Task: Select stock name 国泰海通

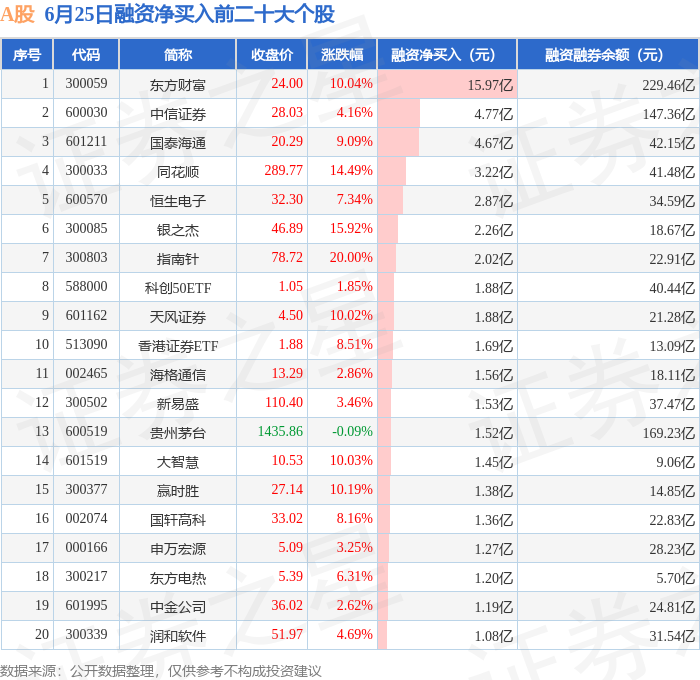Action: [x=178, y=143]
